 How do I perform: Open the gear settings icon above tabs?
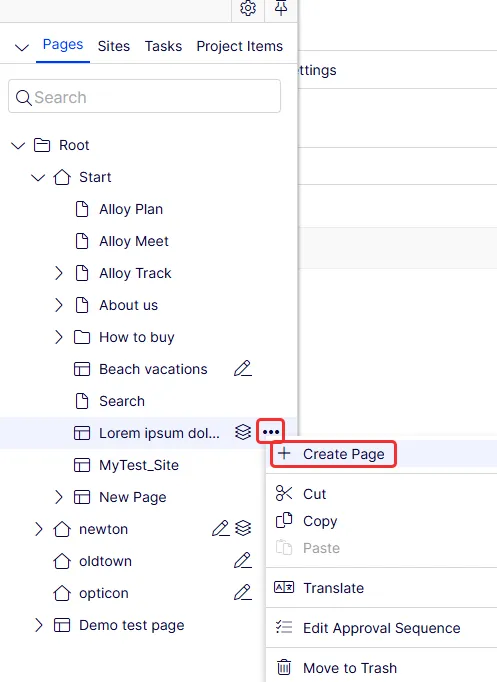point(248,8)
